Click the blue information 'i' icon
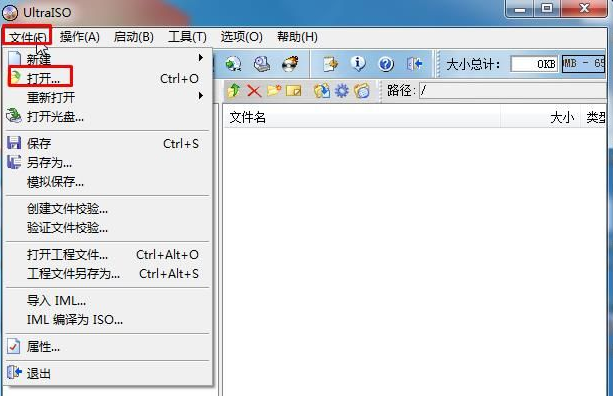613x396 pixels. (358, 63)
